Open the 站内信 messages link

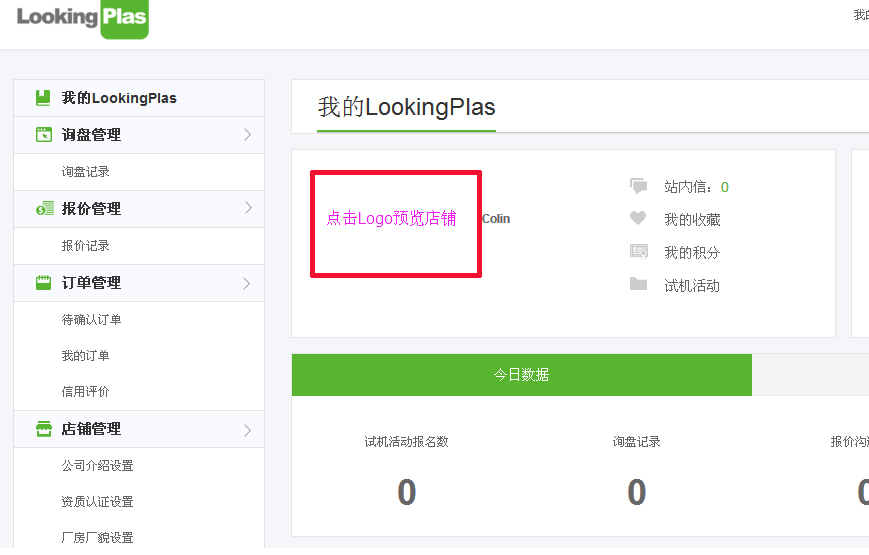coord(688,187)
